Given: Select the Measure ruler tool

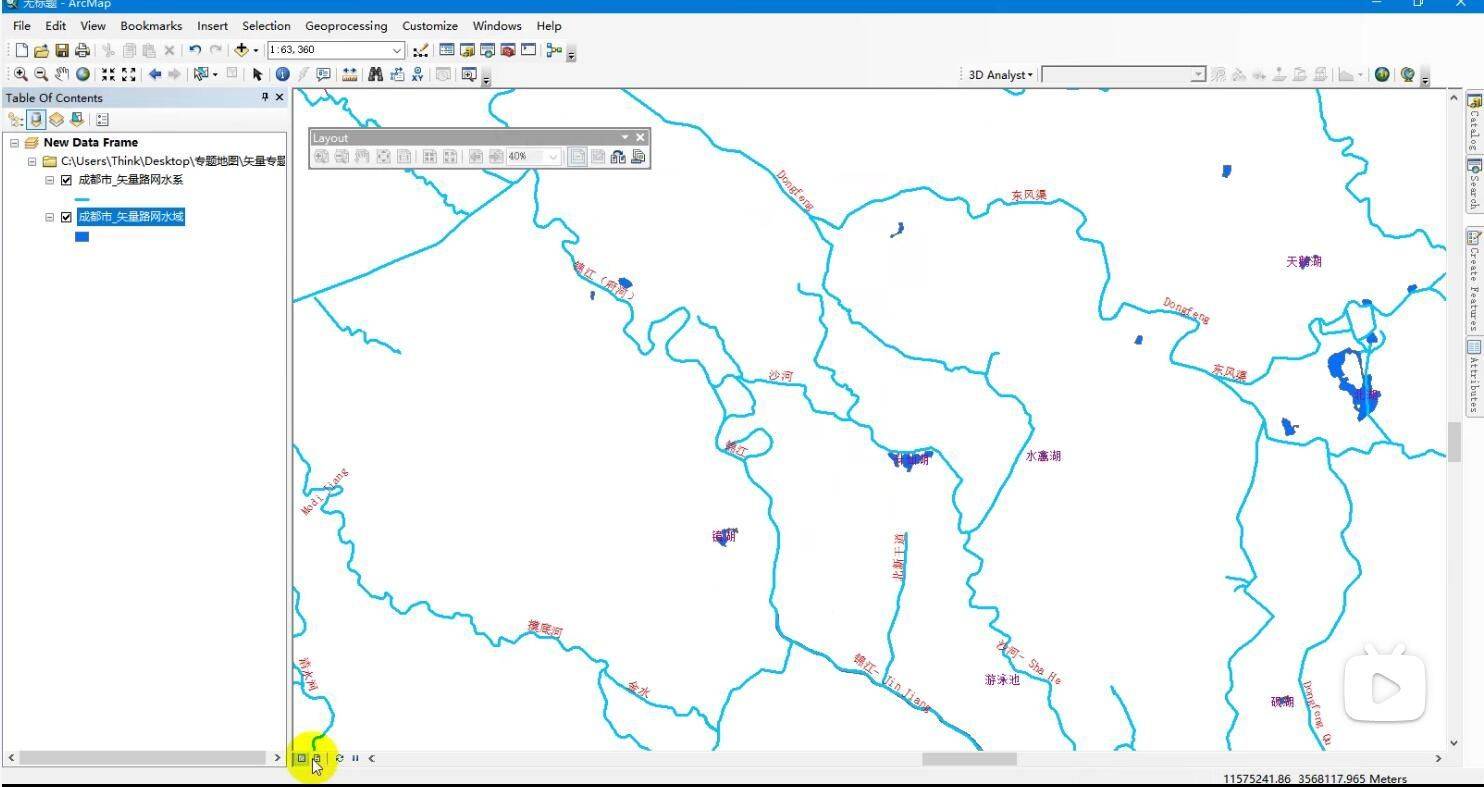Looking at the screenshot, I should (349, 74).
